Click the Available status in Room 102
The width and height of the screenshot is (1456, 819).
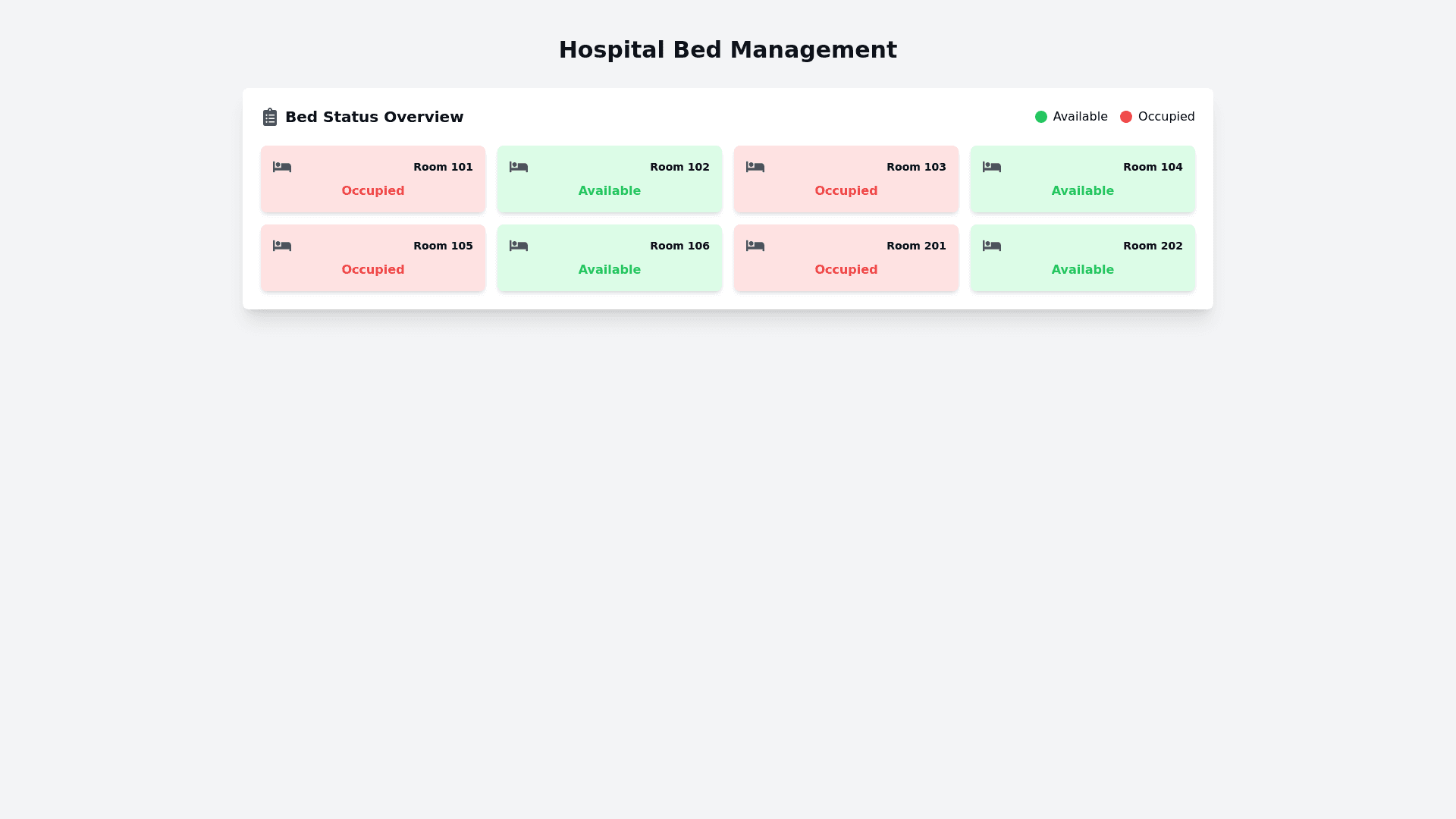[x=609, y=191]
